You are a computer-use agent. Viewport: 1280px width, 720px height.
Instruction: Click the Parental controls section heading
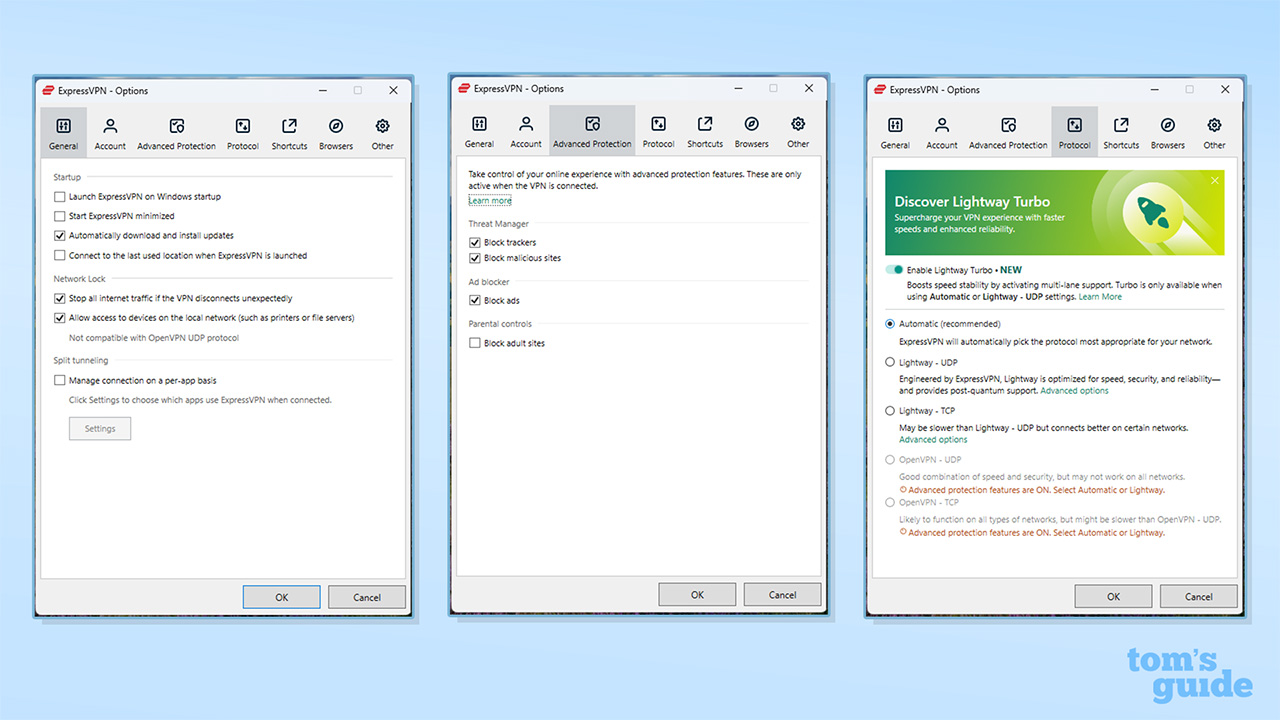pyautogui.click(x=500, y=324)
